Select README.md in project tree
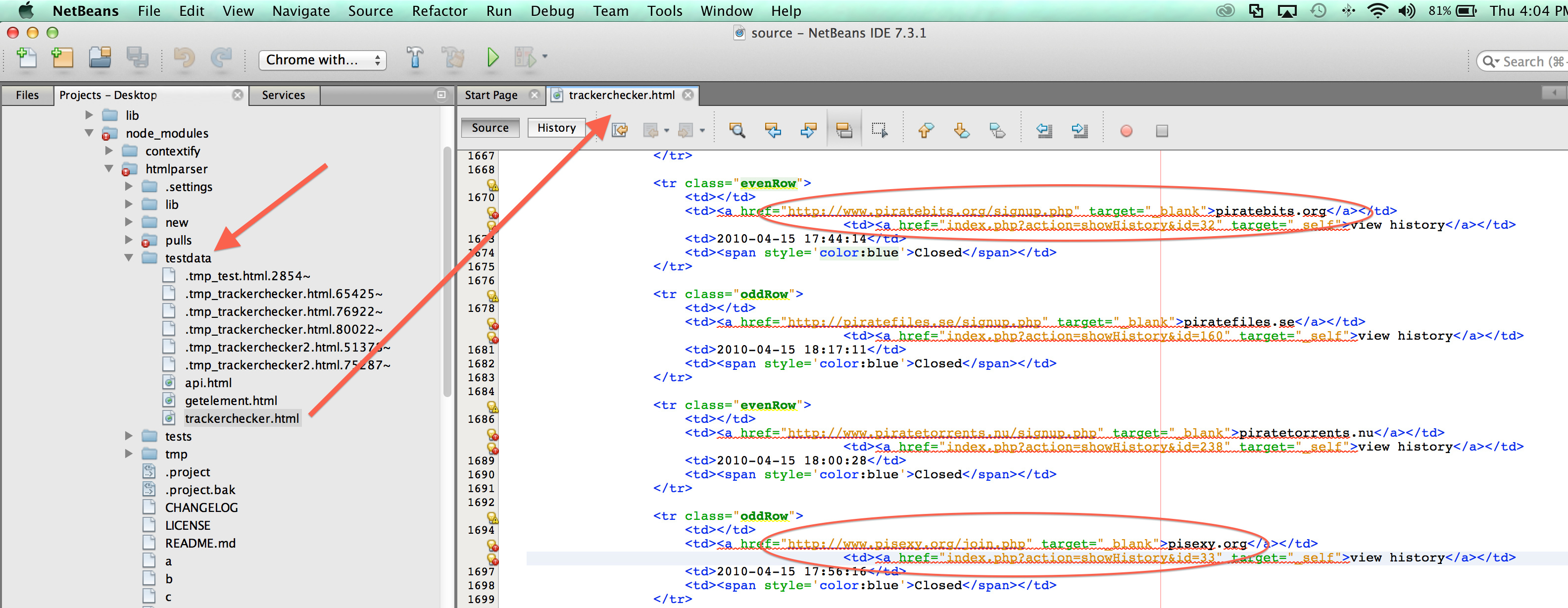Image resolution: width=1568 pixels, height=608 pixels. [200, 543]
